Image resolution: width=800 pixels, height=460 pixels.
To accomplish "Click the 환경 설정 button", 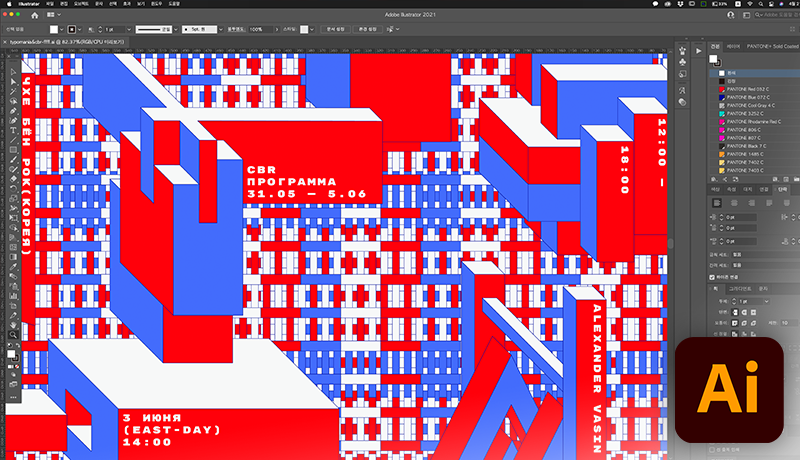I will click(x=367, y=30).
